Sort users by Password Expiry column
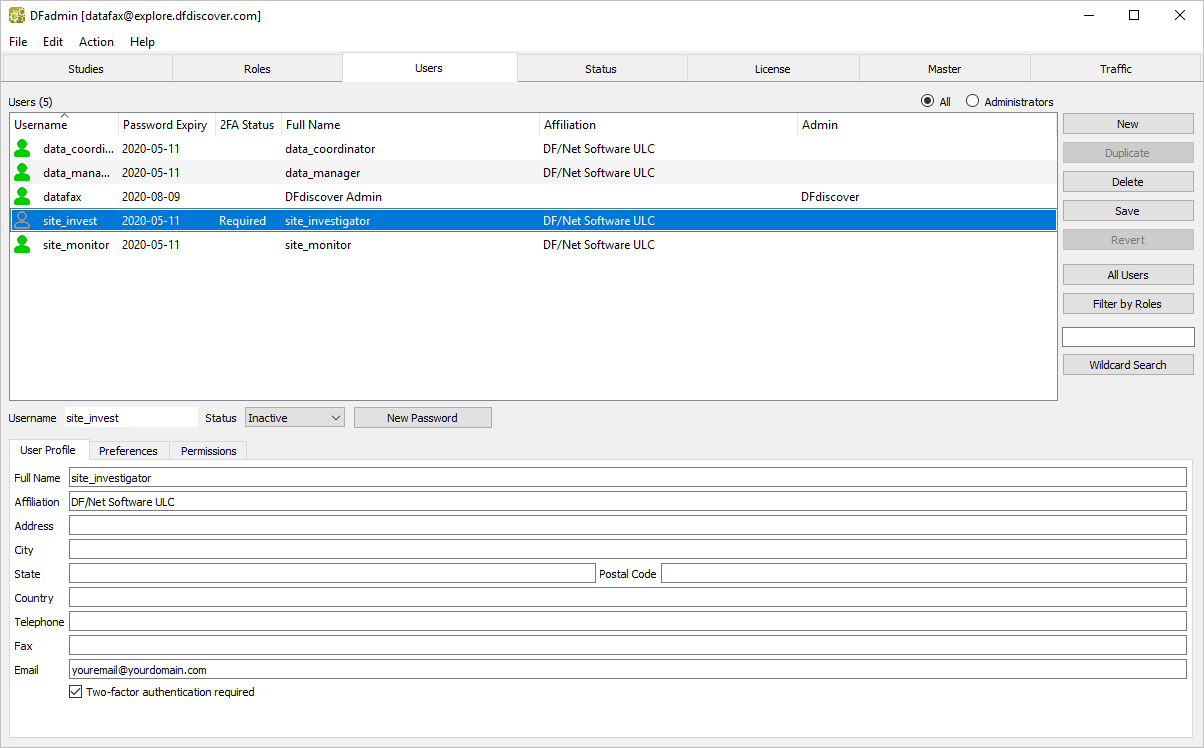1204x748 pixels. (164, 125)
